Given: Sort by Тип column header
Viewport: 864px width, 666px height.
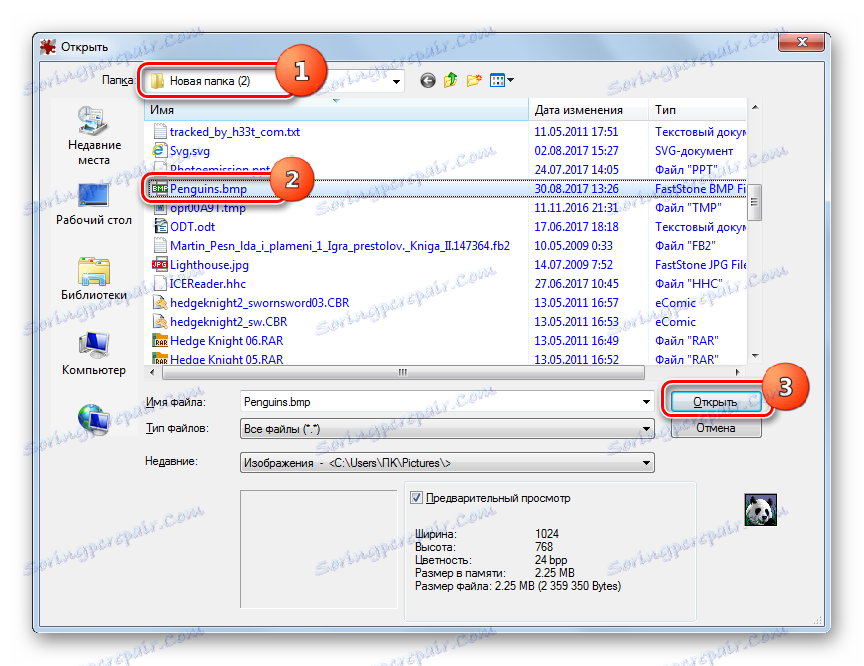Looking at the screenshot, I should pos(698,110).
